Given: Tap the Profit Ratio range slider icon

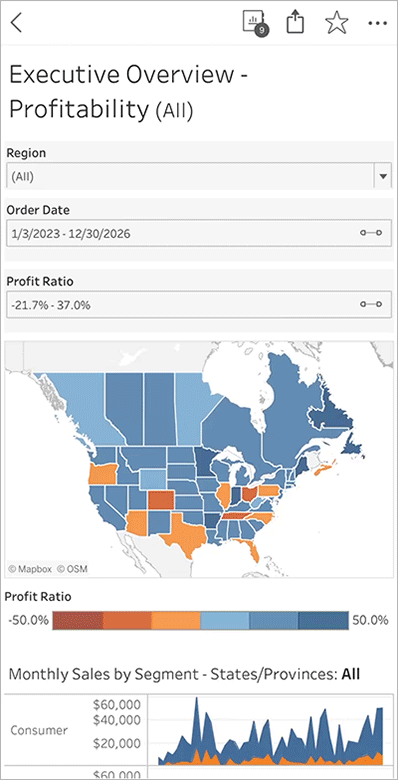Looking at the screenshot, I should tap(371, 304).
